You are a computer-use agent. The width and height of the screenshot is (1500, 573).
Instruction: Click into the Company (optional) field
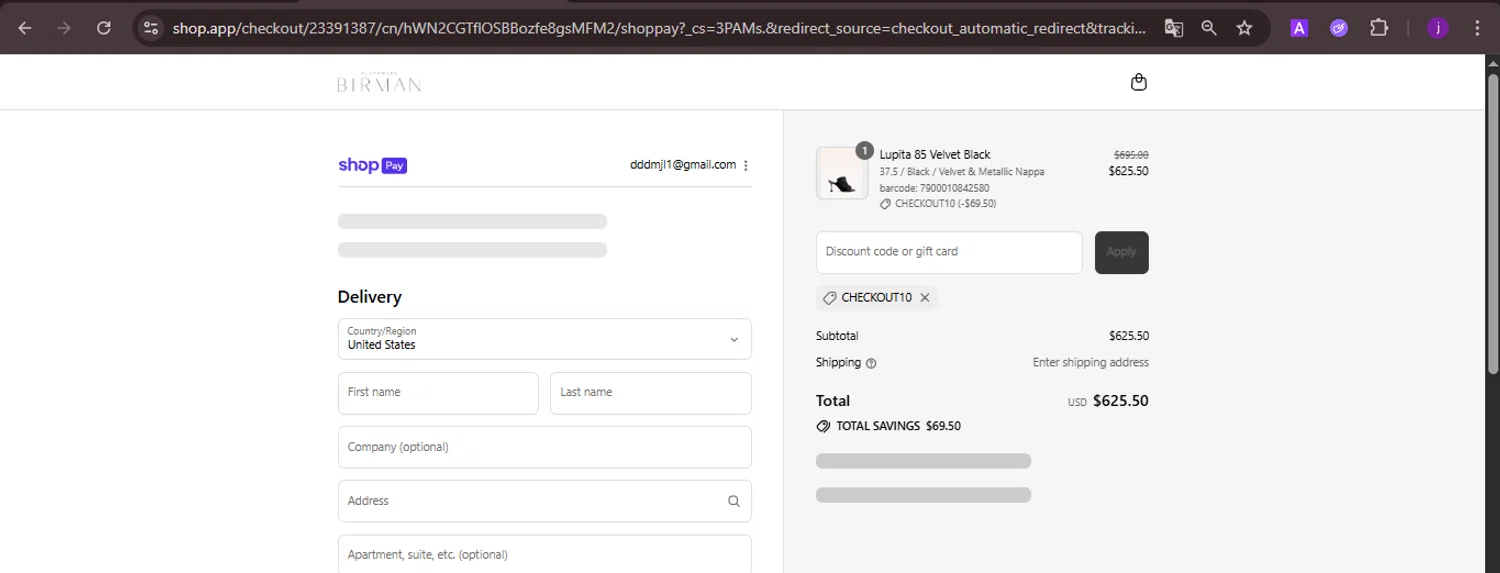[x=545, y=447]
